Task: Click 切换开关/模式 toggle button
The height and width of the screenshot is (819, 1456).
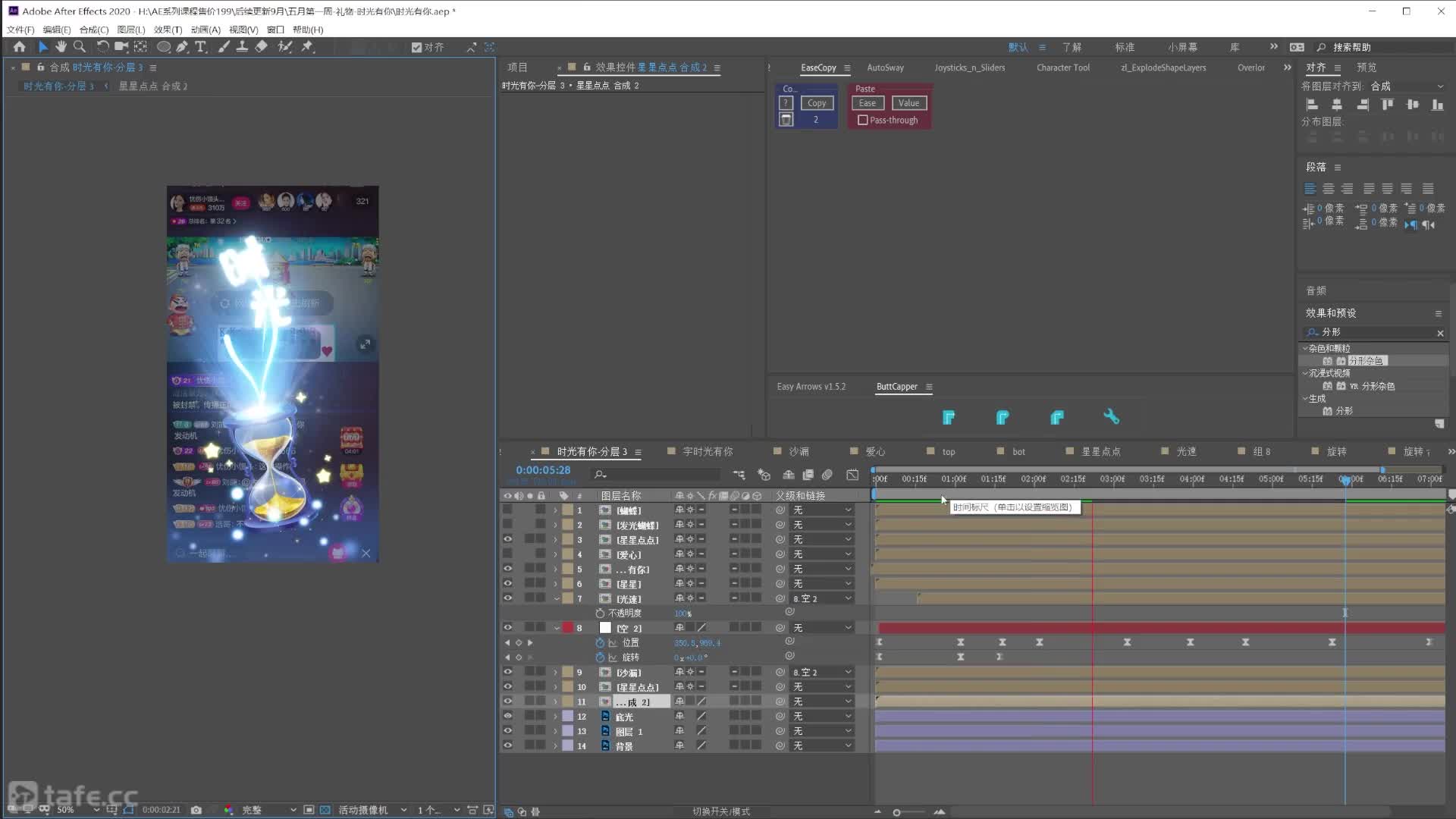Action: 720,811
